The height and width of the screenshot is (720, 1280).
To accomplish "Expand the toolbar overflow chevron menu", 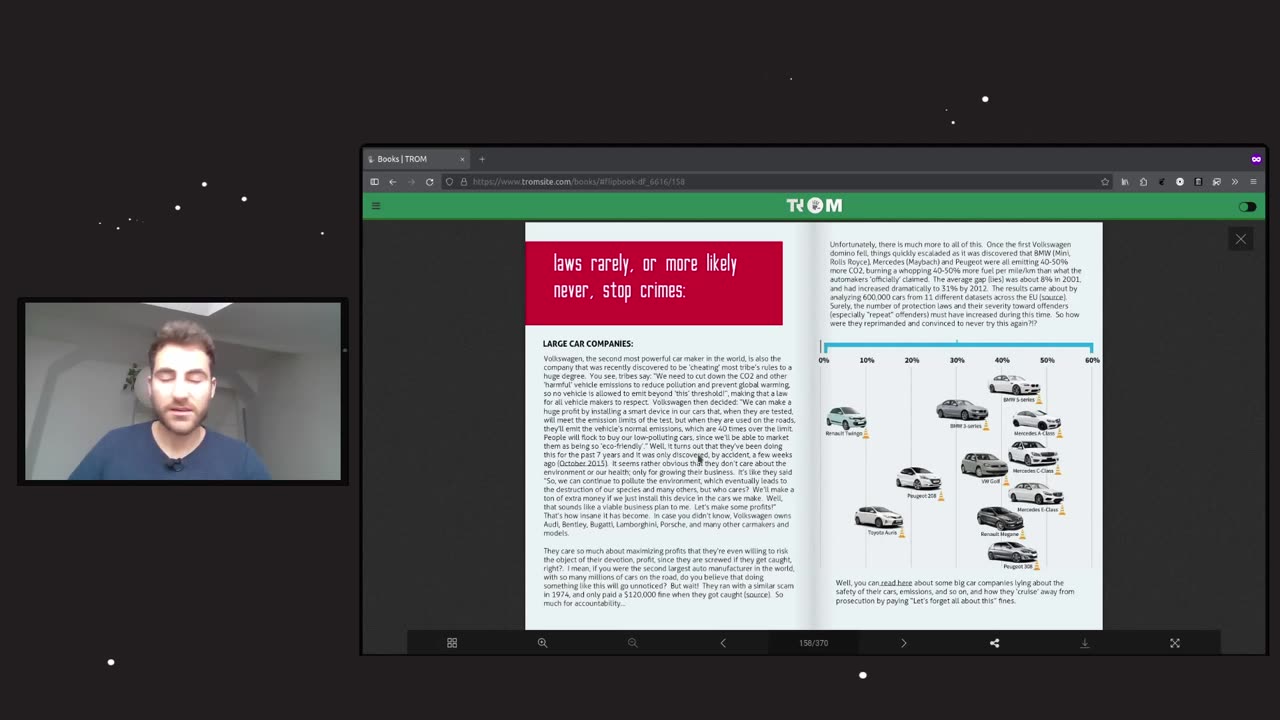I will pos(1235,182).
